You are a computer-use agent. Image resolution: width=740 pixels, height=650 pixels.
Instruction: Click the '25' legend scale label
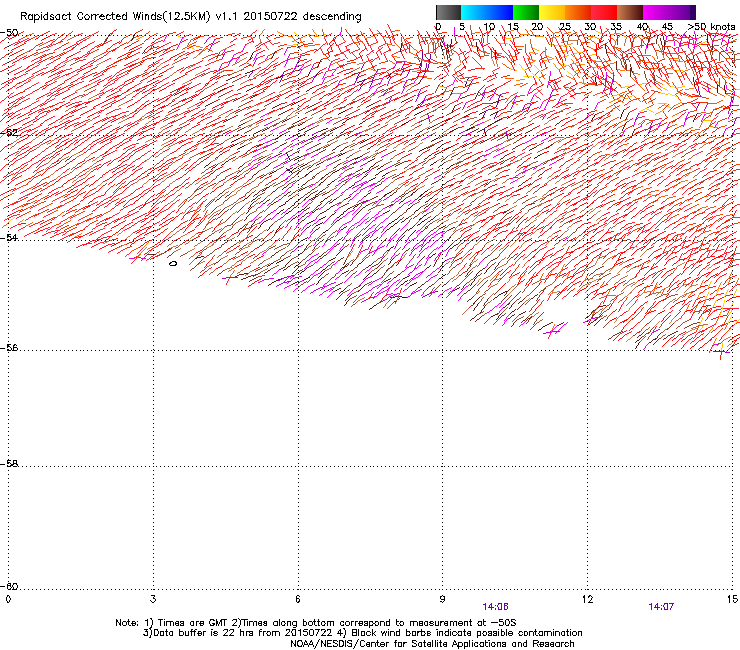click(564, 27)
